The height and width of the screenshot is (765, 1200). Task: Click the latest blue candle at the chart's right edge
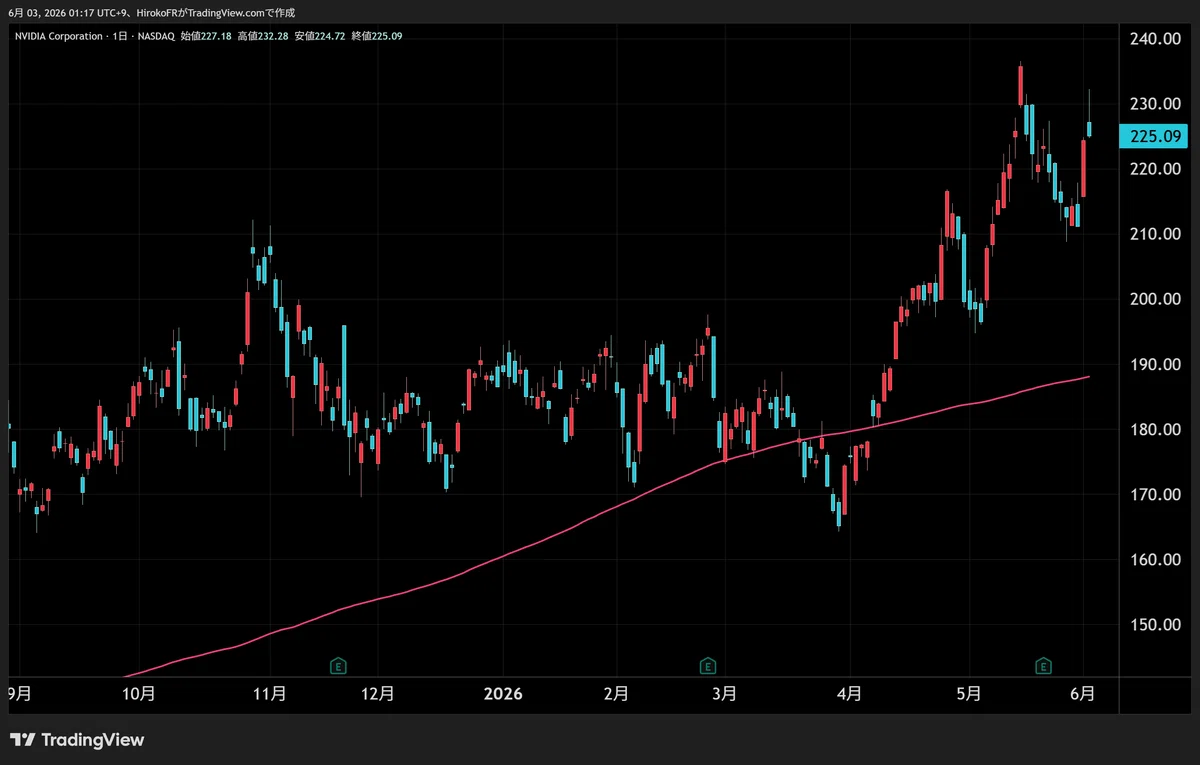[1089, 129]
